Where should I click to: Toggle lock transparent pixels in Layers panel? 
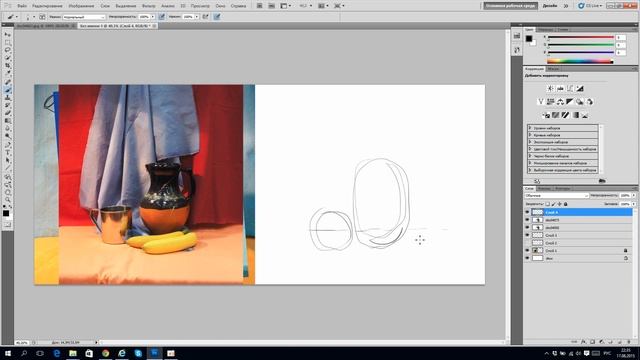coord(547,204)
